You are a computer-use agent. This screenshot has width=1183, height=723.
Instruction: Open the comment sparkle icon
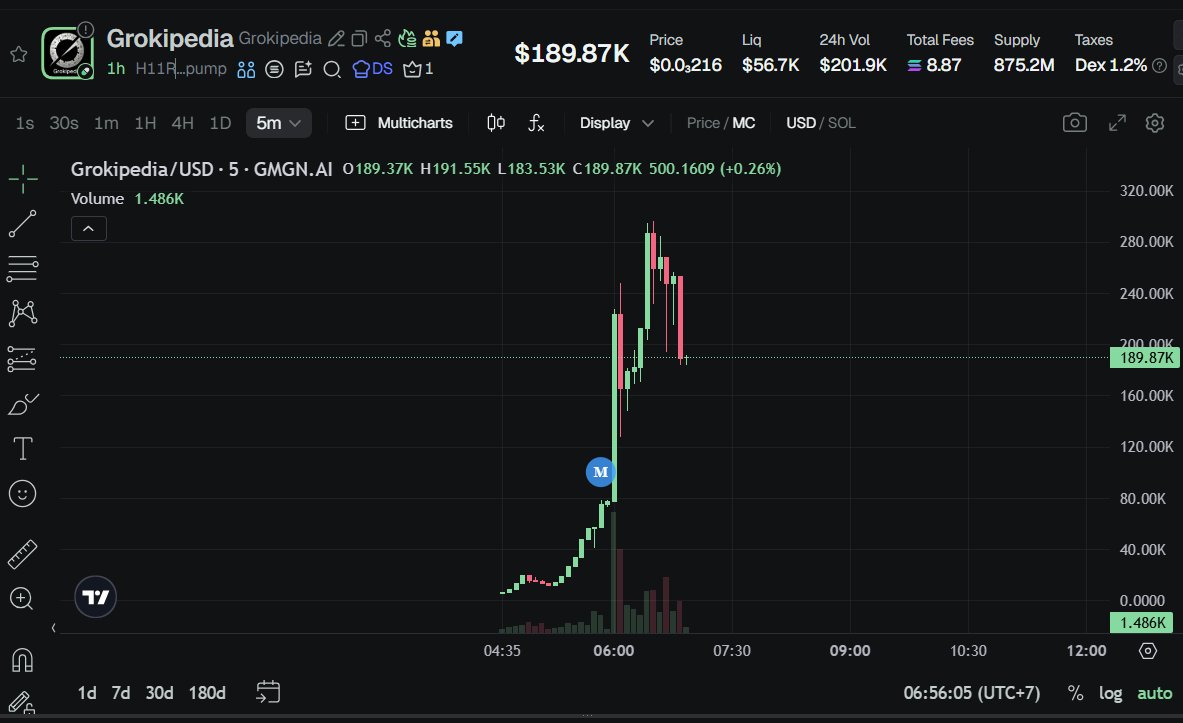(303, 69)
